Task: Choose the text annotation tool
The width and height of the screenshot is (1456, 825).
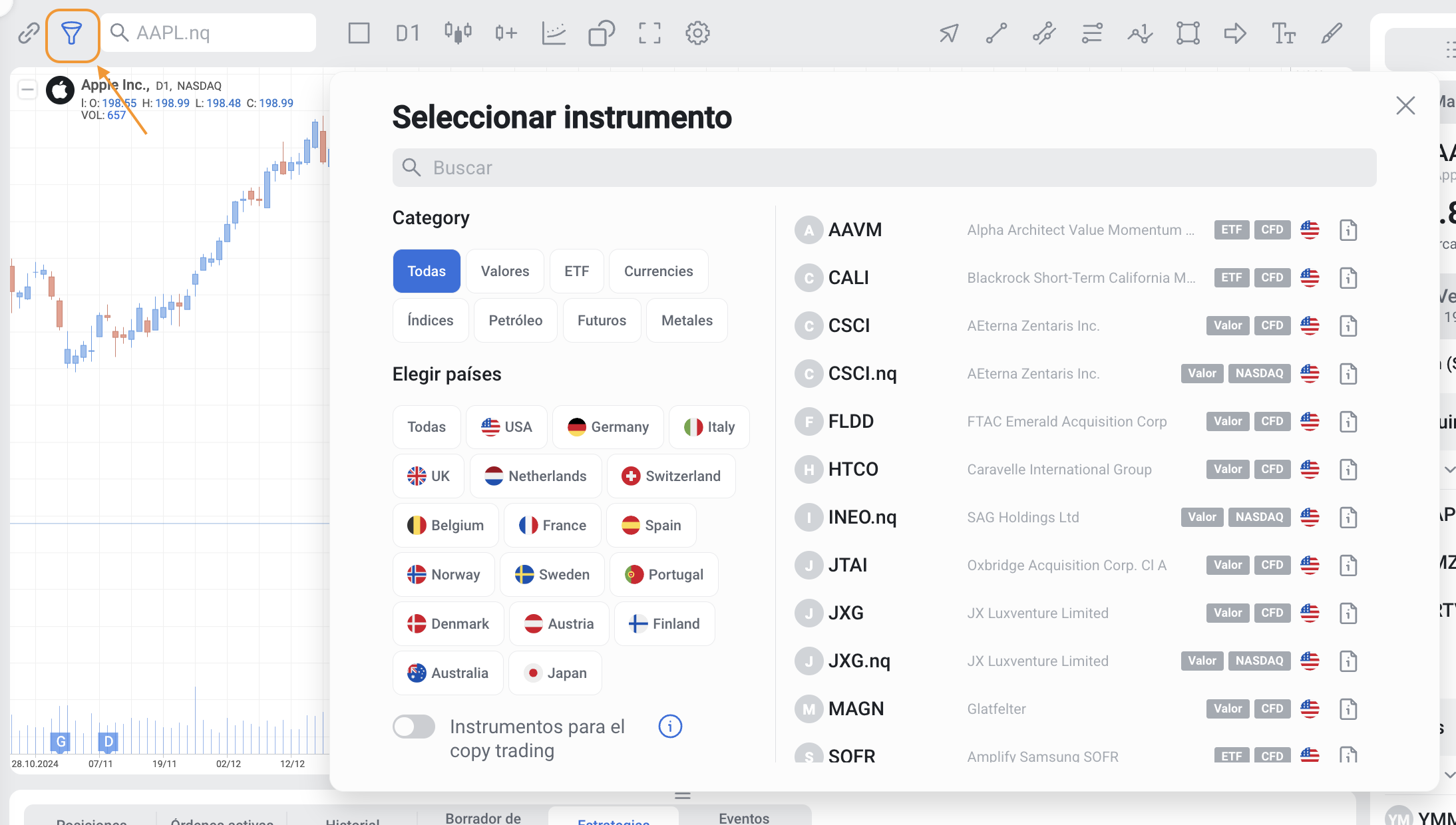Action: tap(1283, 33)
